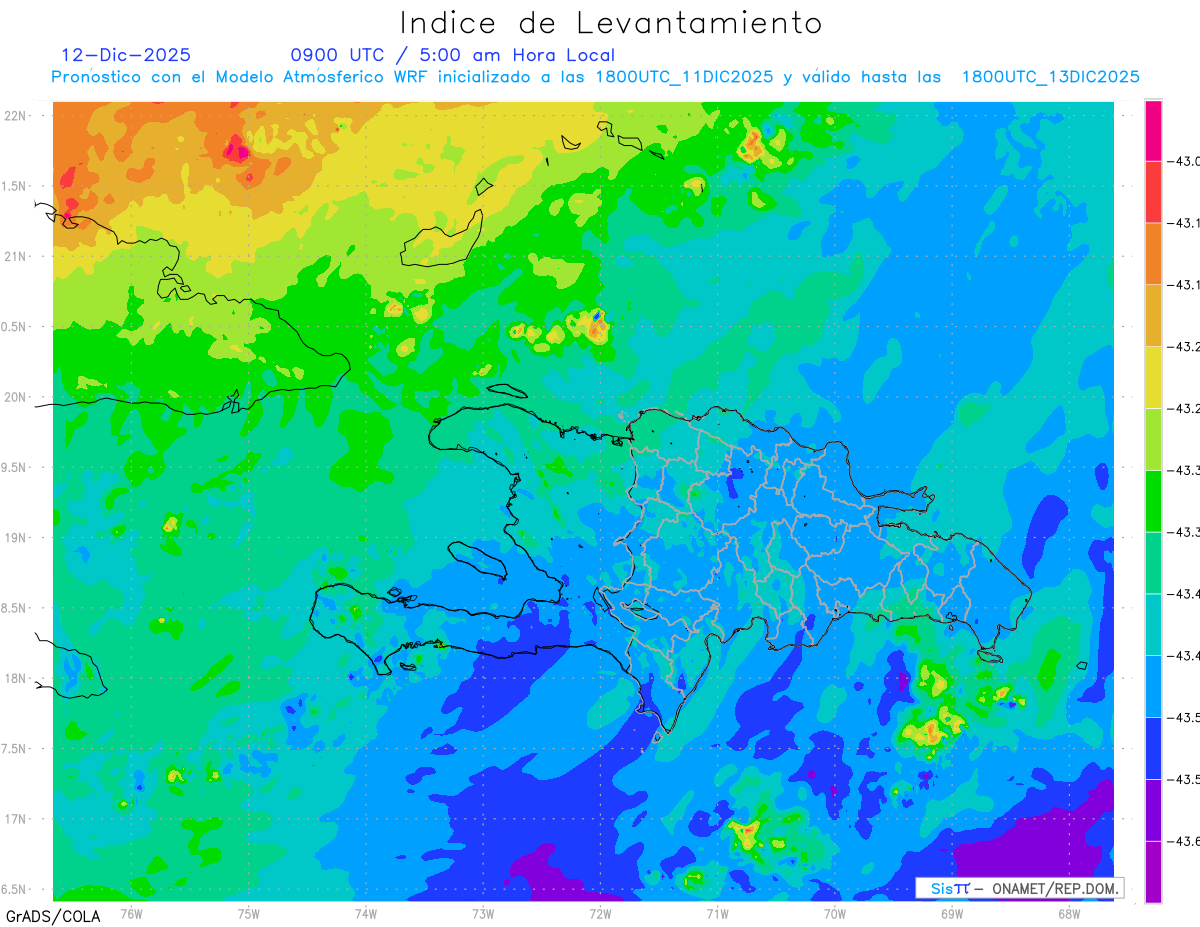Pick the bright yellow swatch in the color bar
1200x927 pixels.
[x=1153, y=378]
